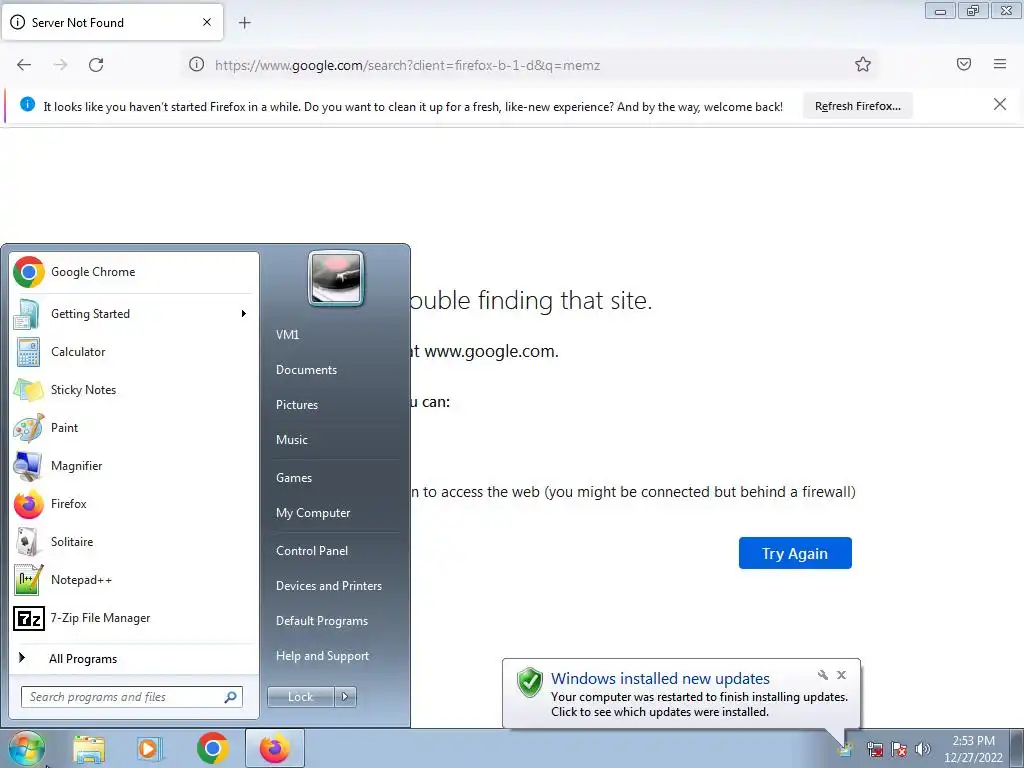This screenshot has height=768, width=1024.
Task: Open Help and Support
Action: click(x=322, y=656)
